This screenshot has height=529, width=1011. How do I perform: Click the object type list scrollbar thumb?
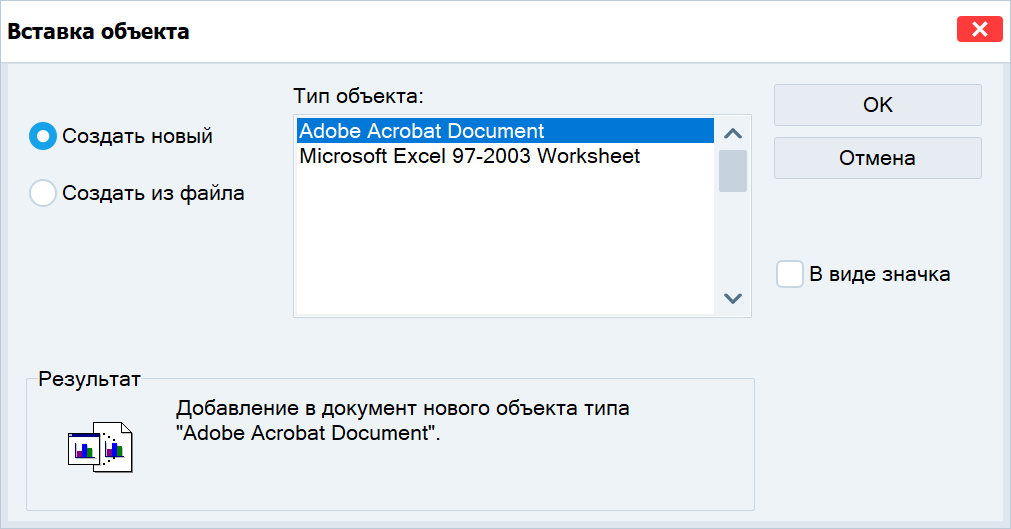coord(733,170)
